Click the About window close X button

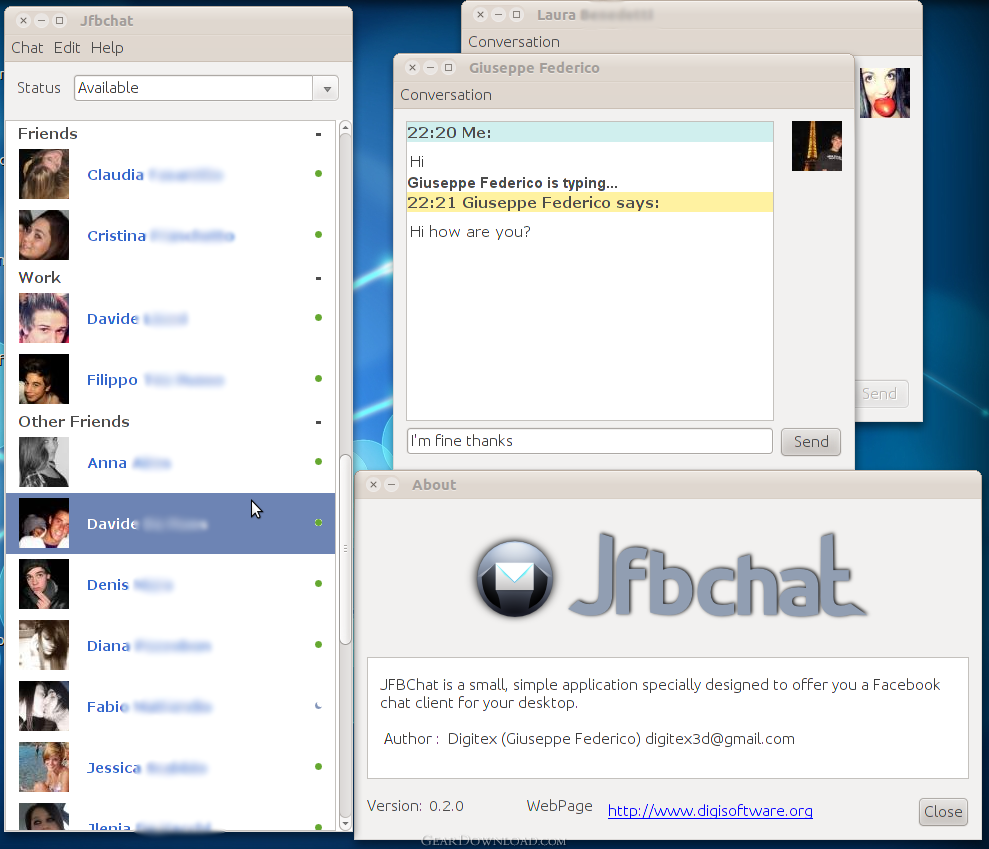coord(373,484)
